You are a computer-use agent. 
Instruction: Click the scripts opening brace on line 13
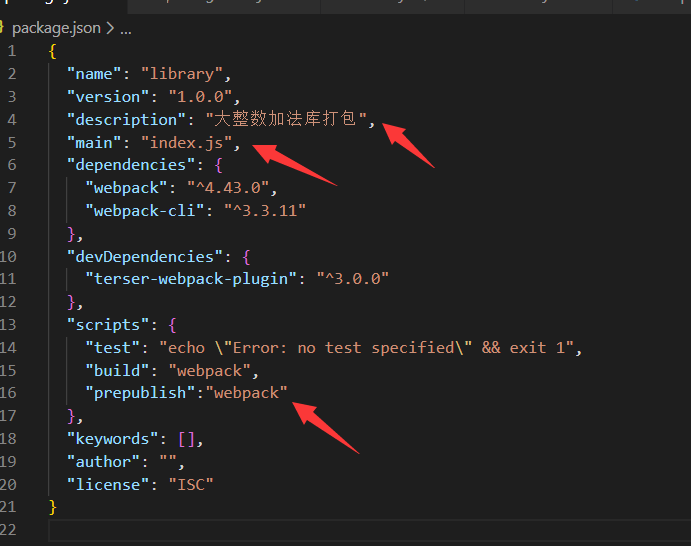tap(172, 326)
